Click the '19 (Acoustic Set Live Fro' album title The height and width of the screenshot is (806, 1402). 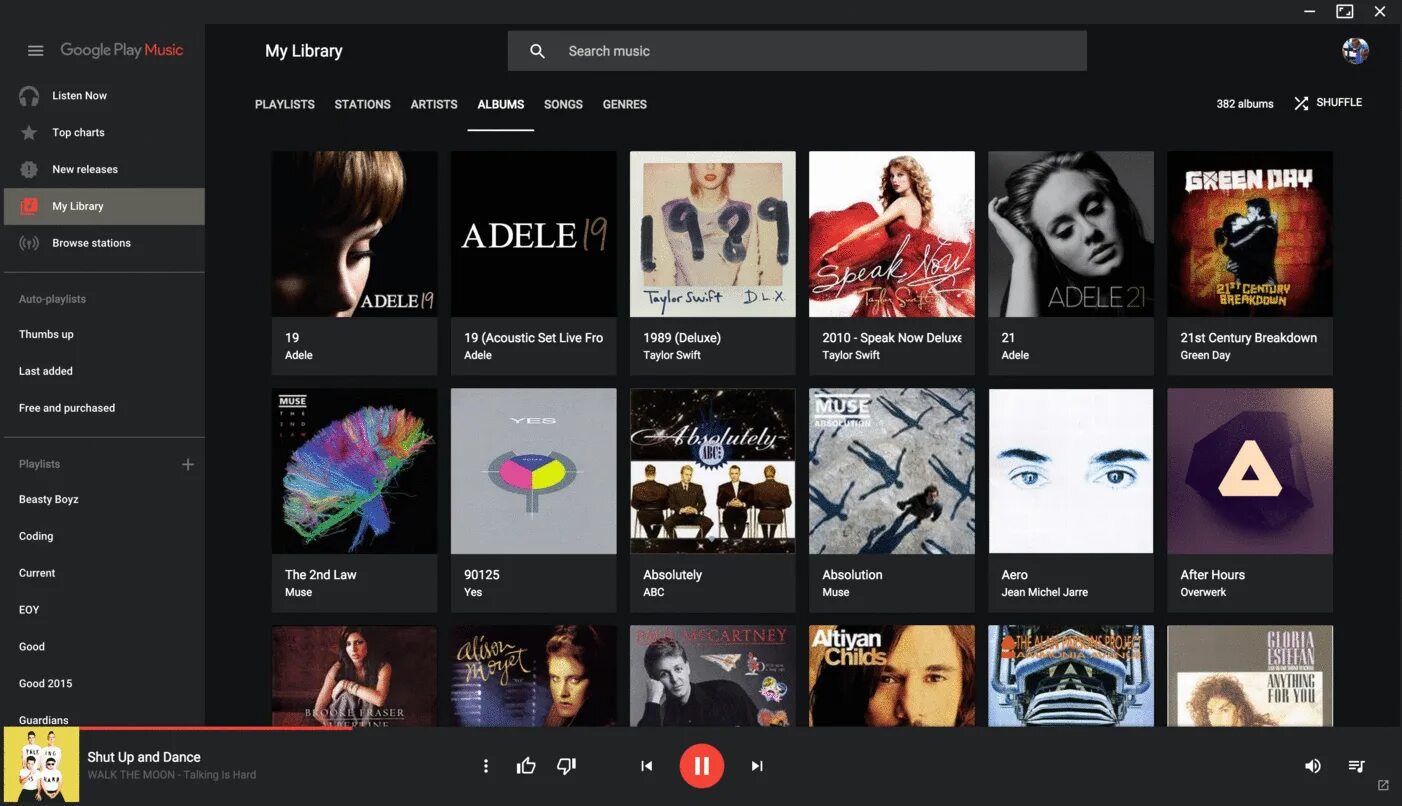[x=533, y=338]
